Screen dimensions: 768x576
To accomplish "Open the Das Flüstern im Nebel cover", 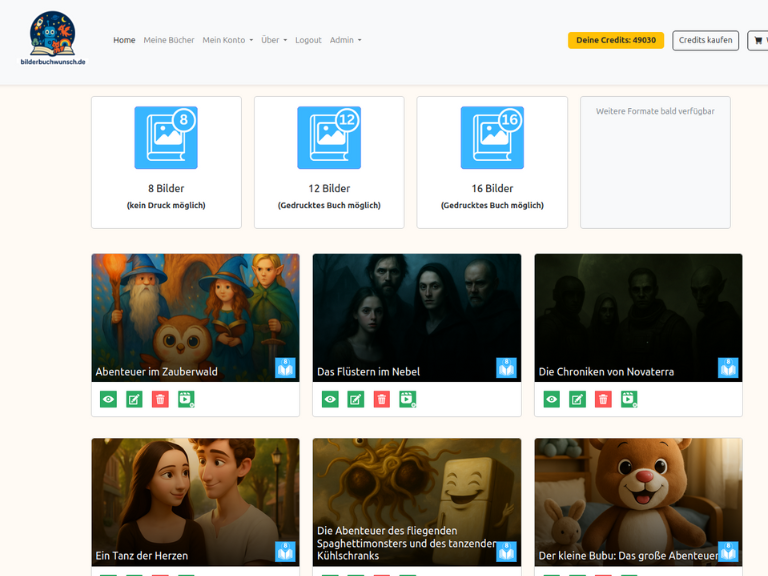I will point(417,317).
